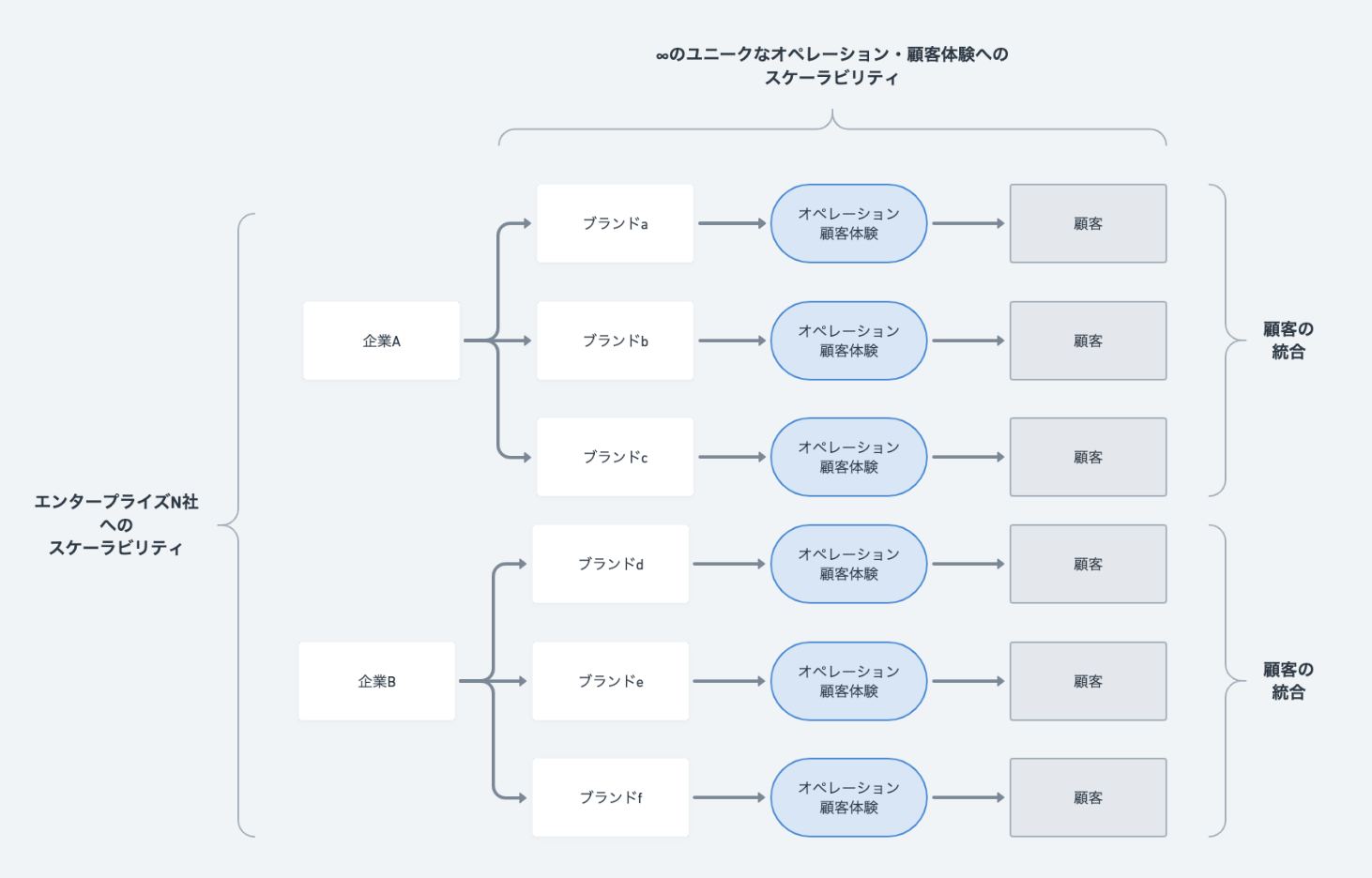Click the ブランドc box
The image size is (1372, 878).
pos(615,457)
